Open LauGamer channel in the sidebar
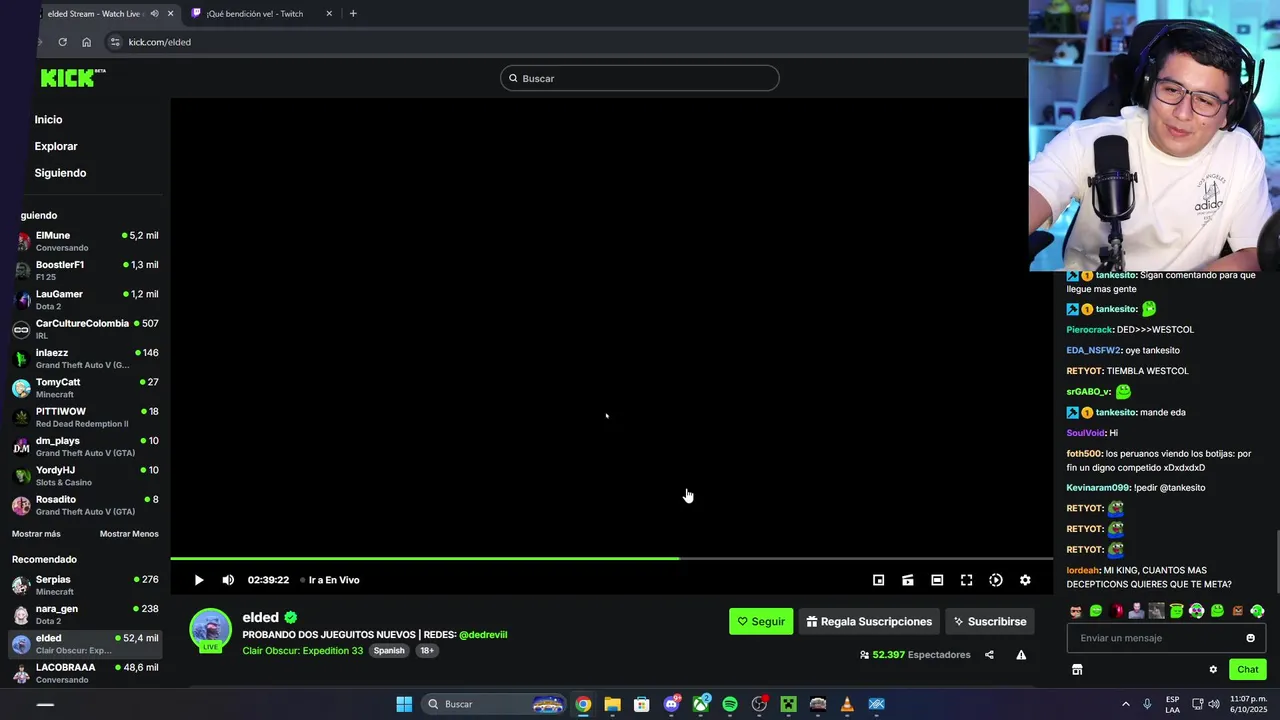This screenshot has height=720, width=1280. (86, 300)
